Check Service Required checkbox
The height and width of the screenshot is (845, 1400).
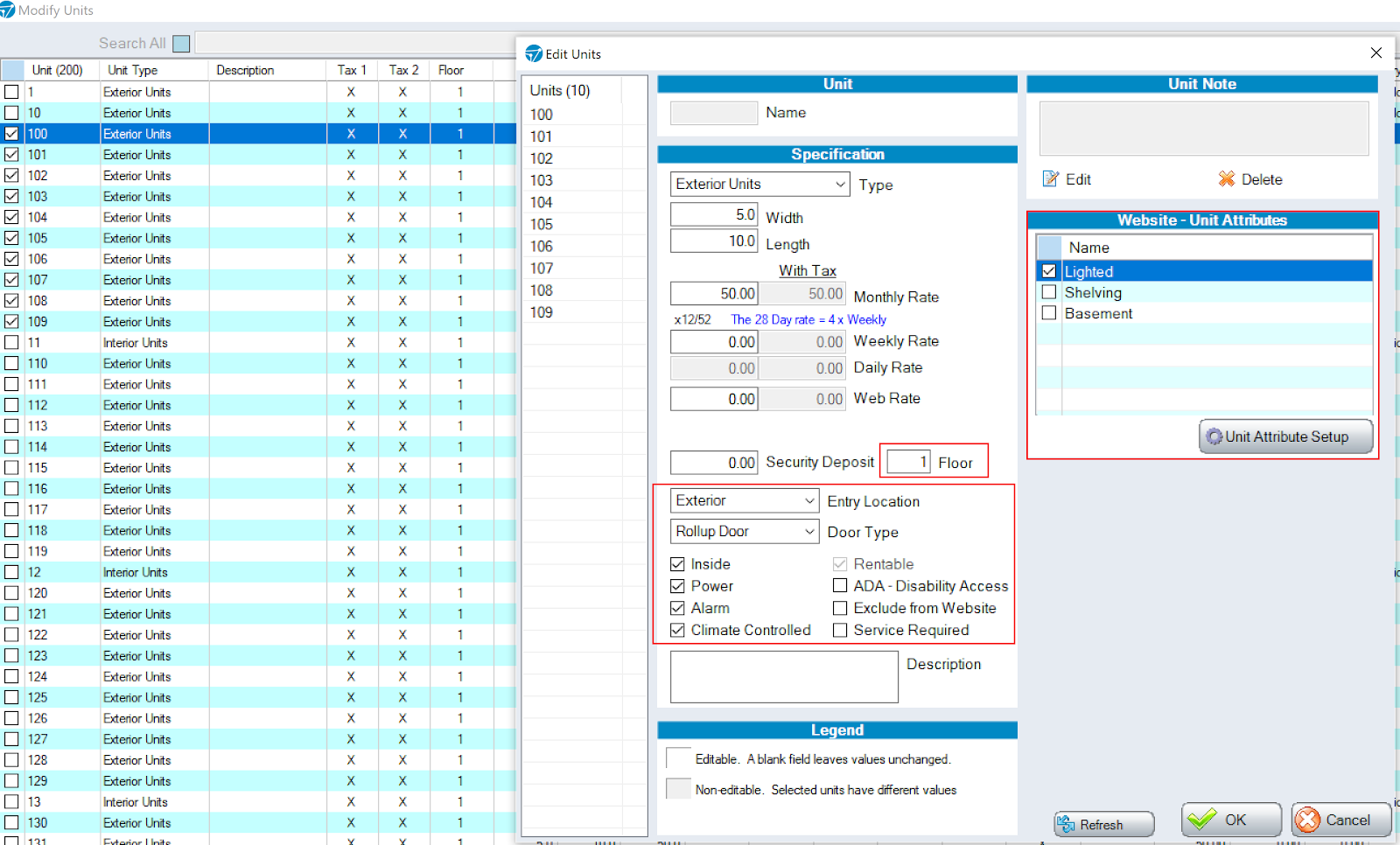840,630
